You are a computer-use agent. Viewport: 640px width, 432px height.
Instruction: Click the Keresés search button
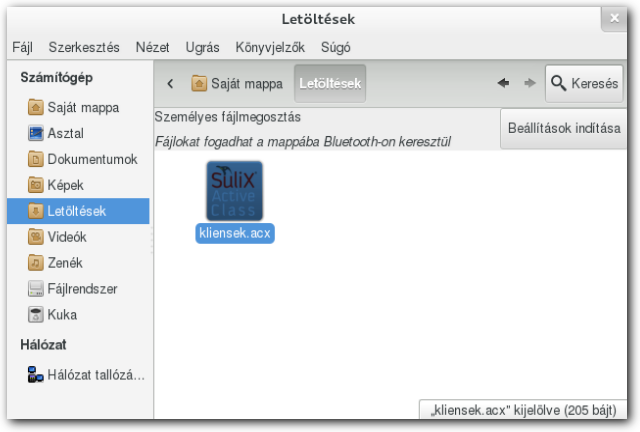[x=584, y=83]
